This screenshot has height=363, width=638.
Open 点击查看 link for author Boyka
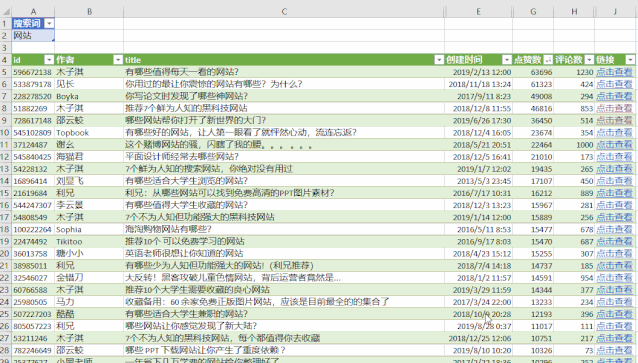tap(614, 96)
